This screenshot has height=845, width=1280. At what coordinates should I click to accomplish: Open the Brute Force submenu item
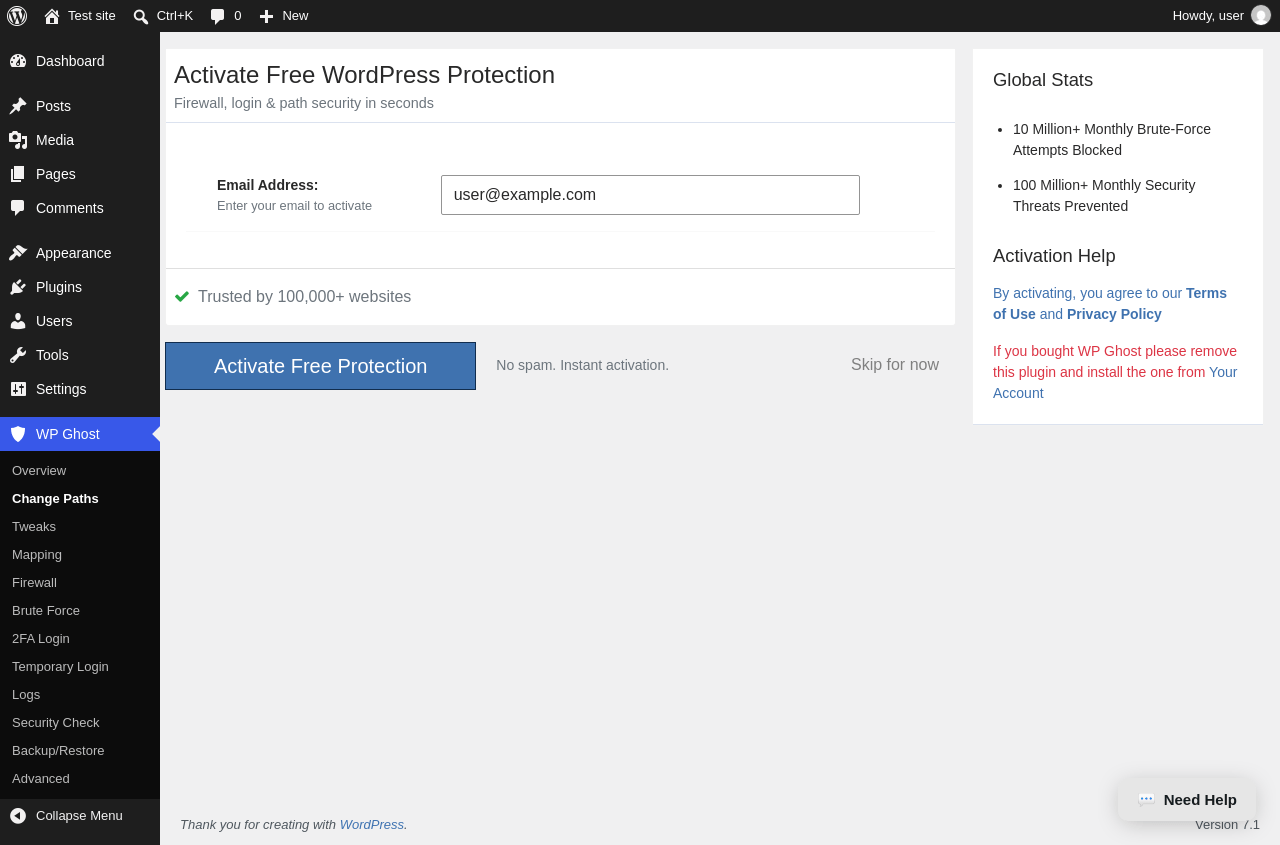click(x=46, y=610)
